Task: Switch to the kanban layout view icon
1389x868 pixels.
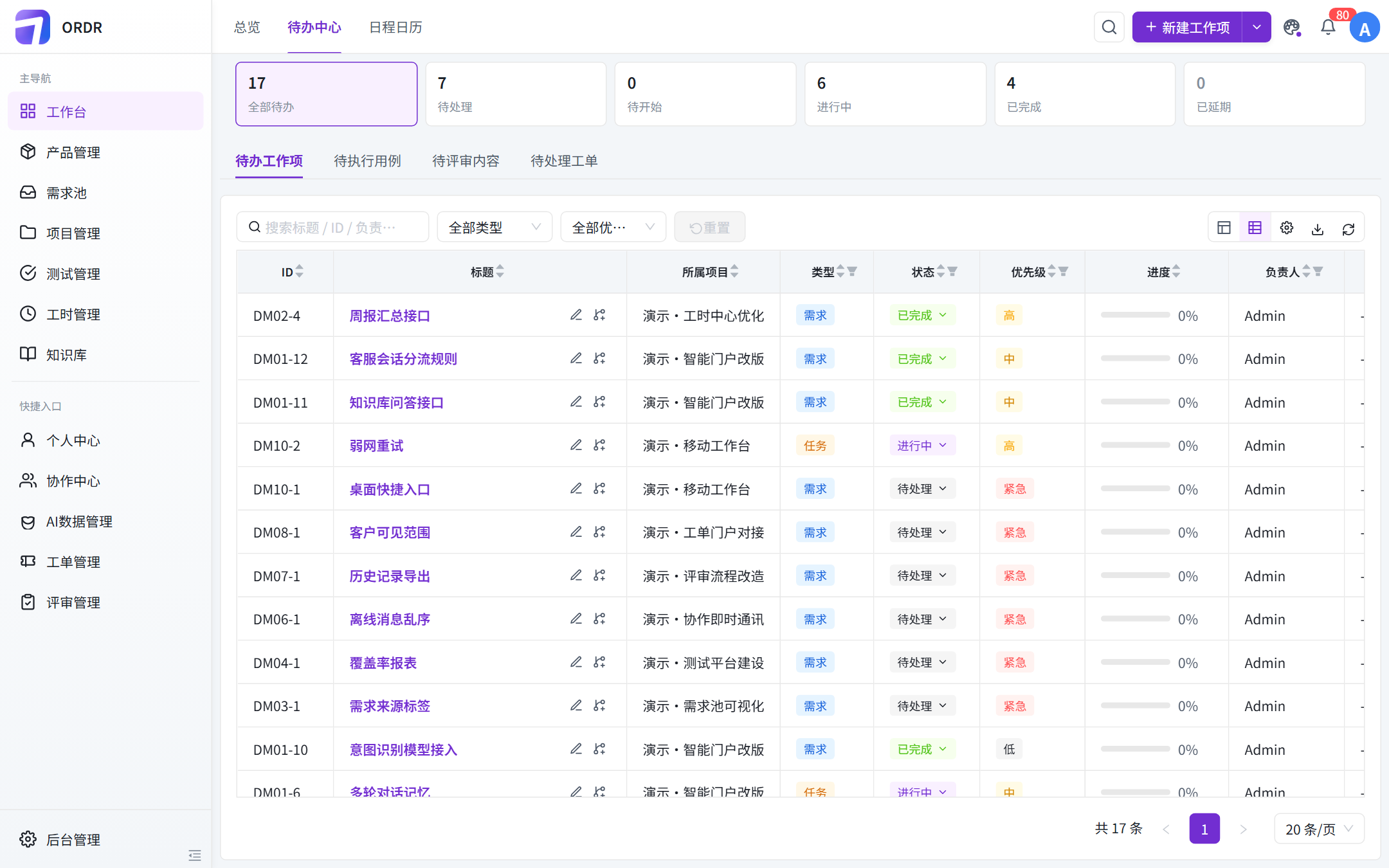Action: pyautogui.click(x=1224, y=228)
